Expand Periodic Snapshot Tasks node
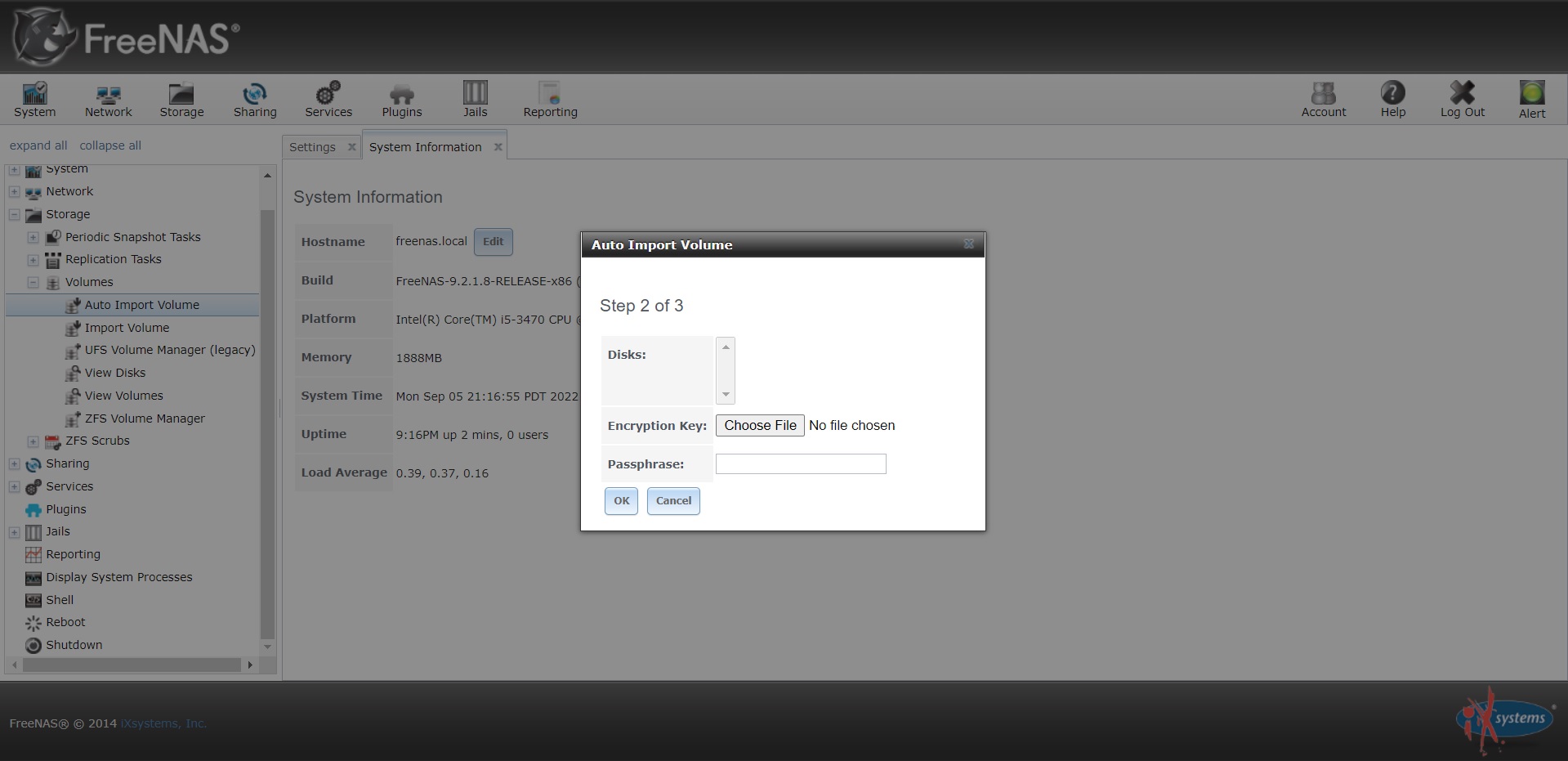1568x761 pixels. click(33, 237)
